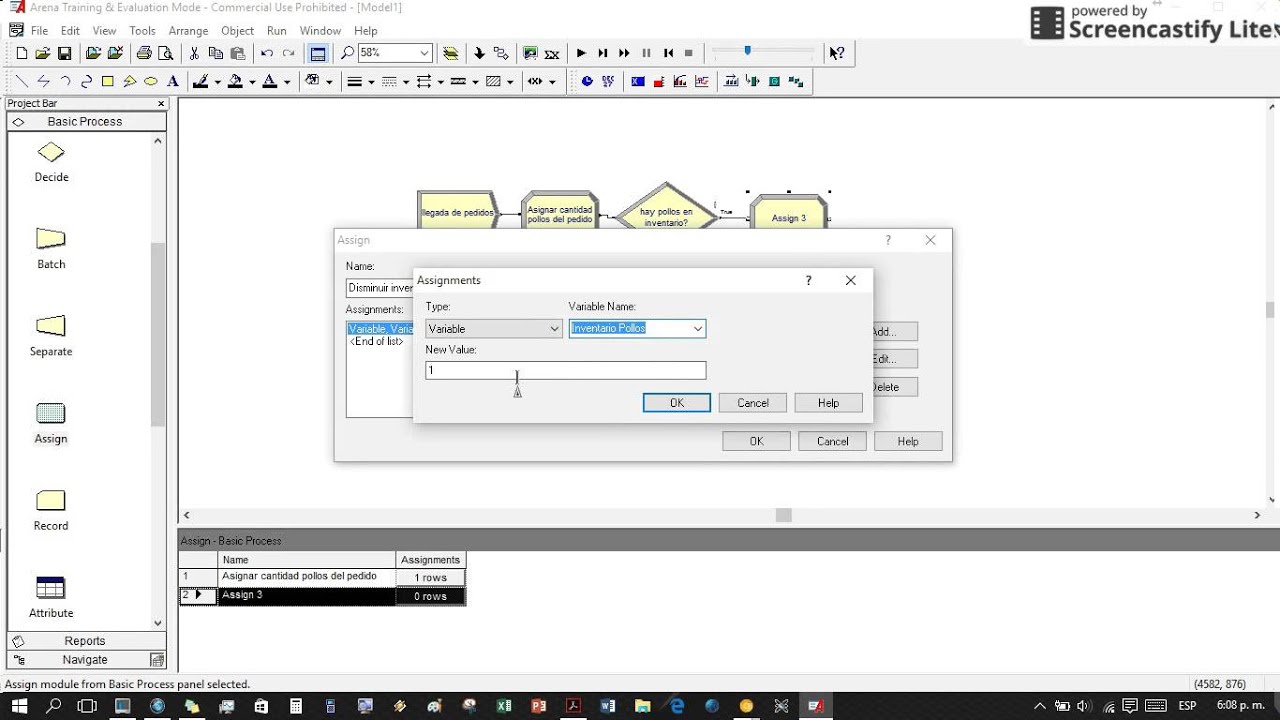This screenshot has height=720, width=1280.
Task: Open the zoom percentage dropdown showing 58%
Action: point(425,53)
